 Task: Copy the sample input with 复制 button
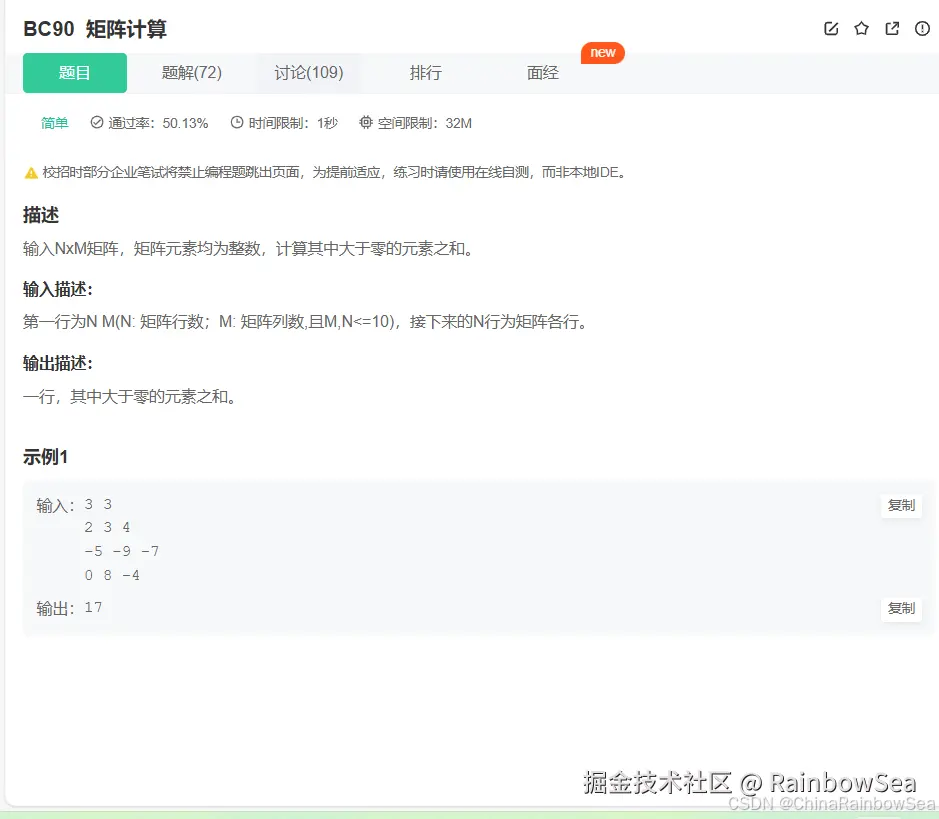click(900, 505)
